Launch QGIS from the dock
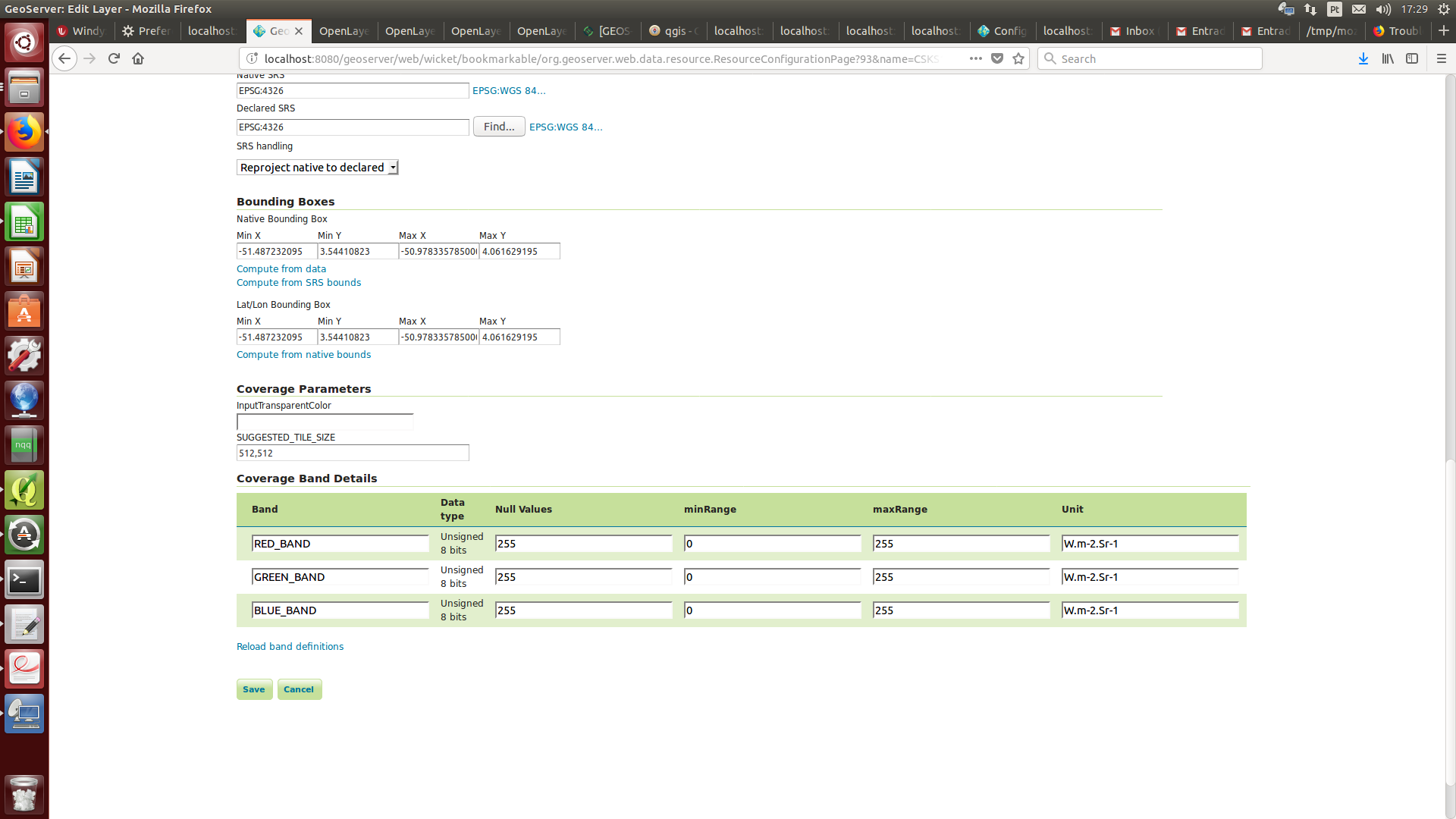Image resolution: width=1456 pixels, height=819 pixels. coord(24,490)
